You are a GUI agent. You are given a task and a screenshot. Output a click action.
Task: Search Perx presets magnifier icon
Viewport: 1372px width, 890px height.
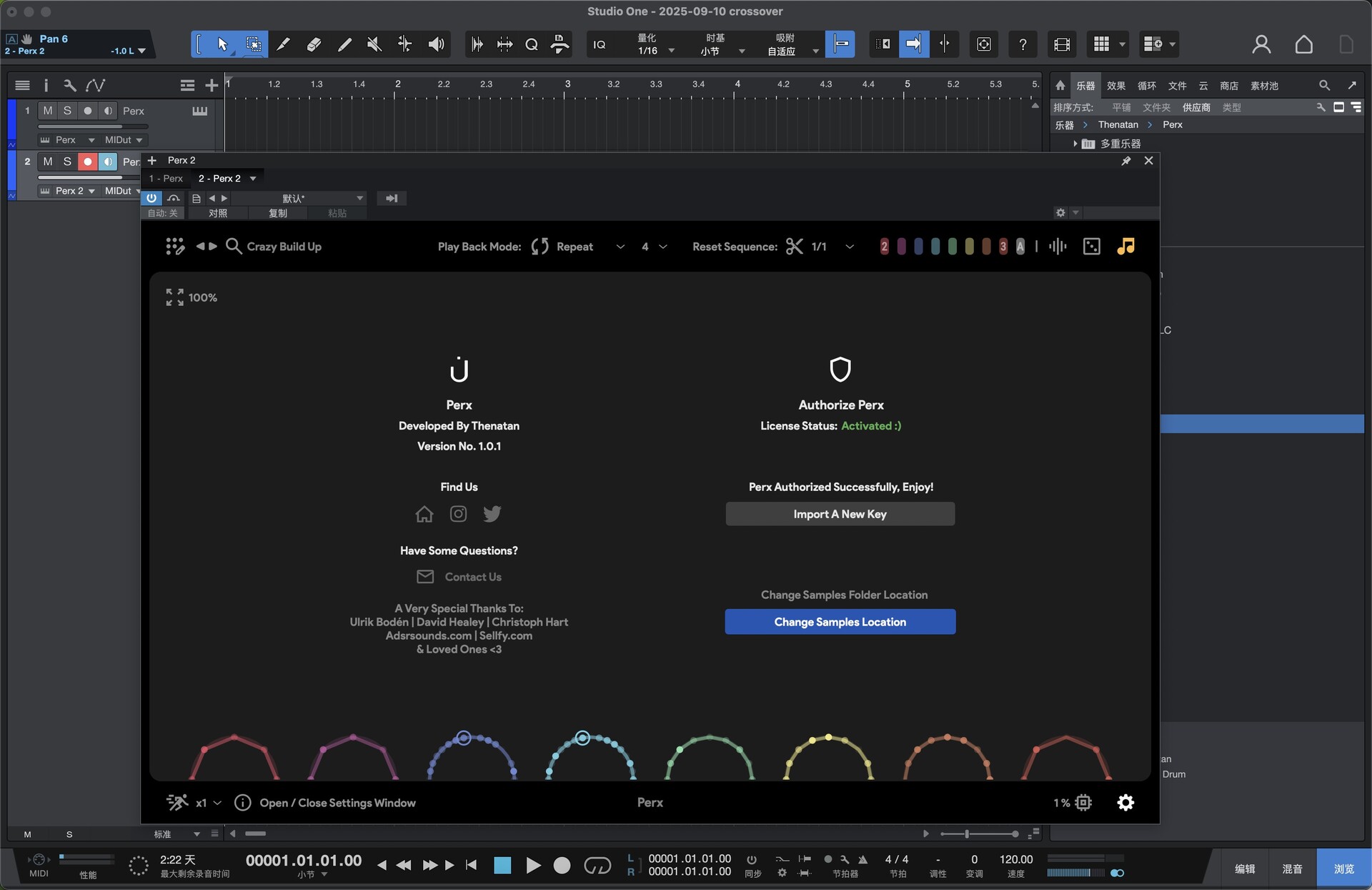233,246
